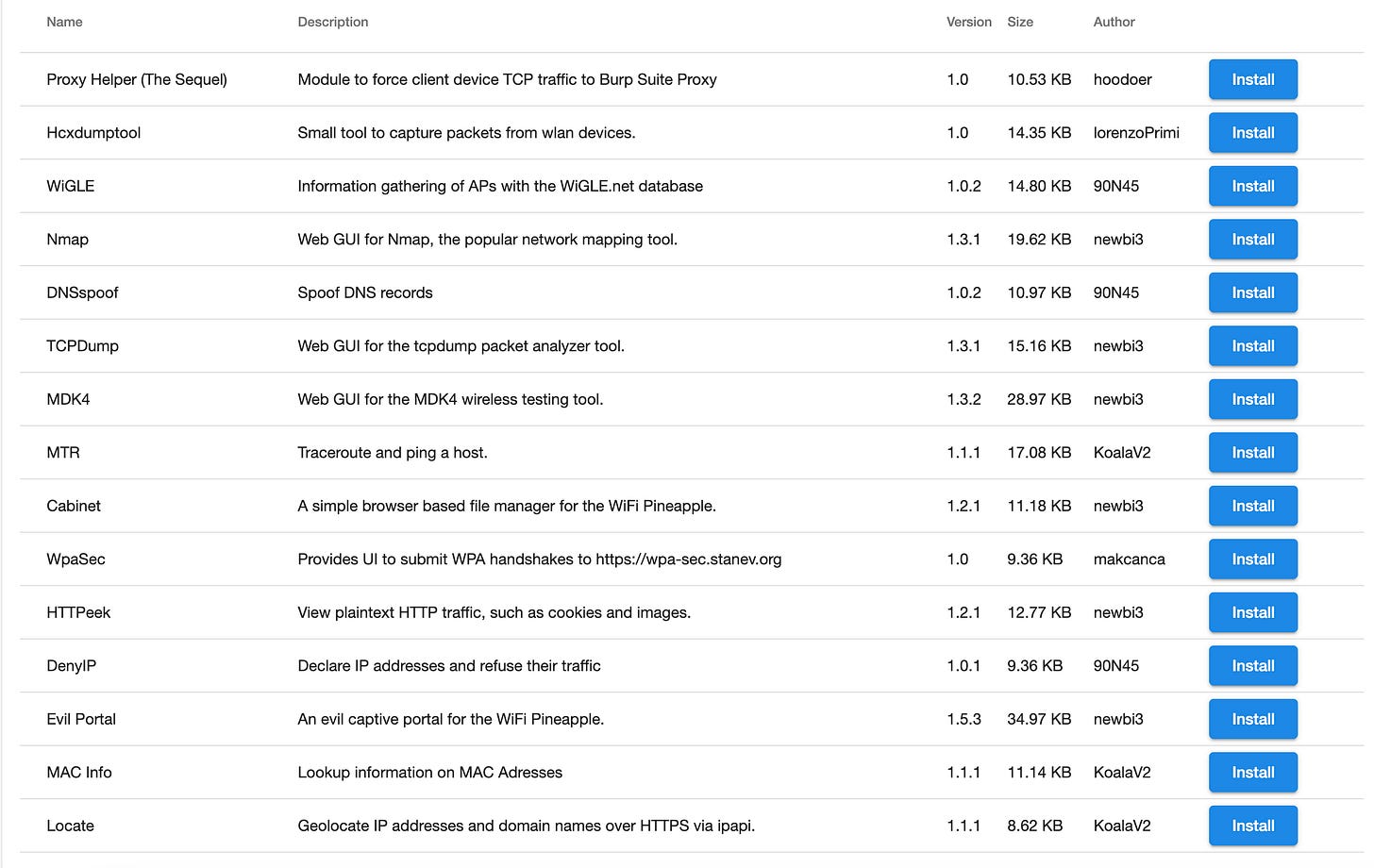Install the HTTPeek module

click(1252, 612)
